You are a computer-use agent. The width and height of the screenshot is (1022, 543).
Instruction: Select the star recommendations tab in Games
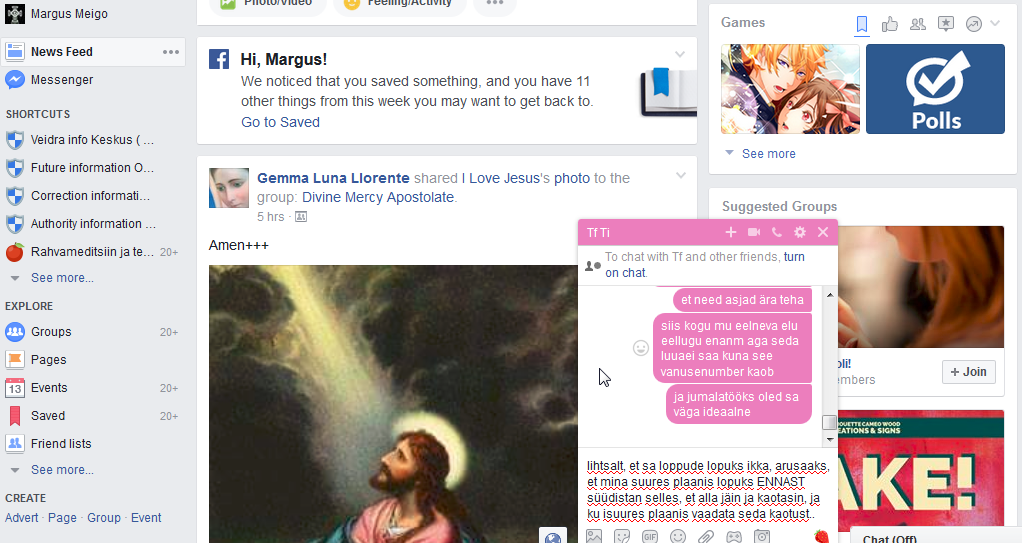946,25
